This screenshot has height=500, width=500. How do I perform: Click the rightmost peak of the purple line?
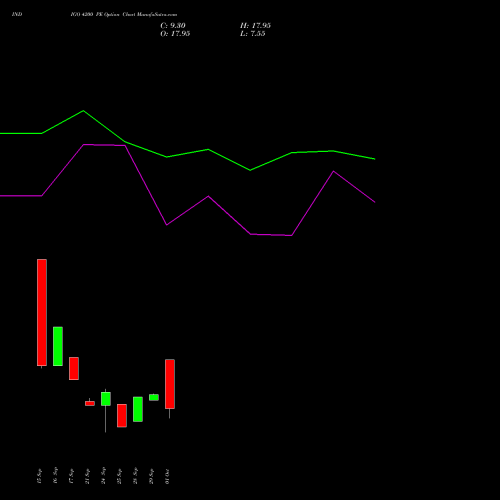click(x=333, y=171)
